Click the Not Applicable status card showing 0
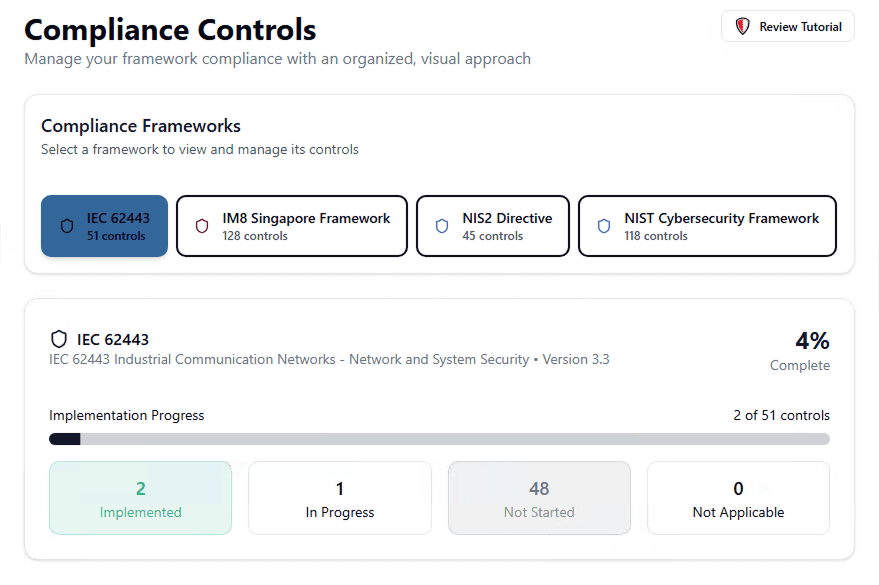The image size is (879, 585). coord(738,497)
